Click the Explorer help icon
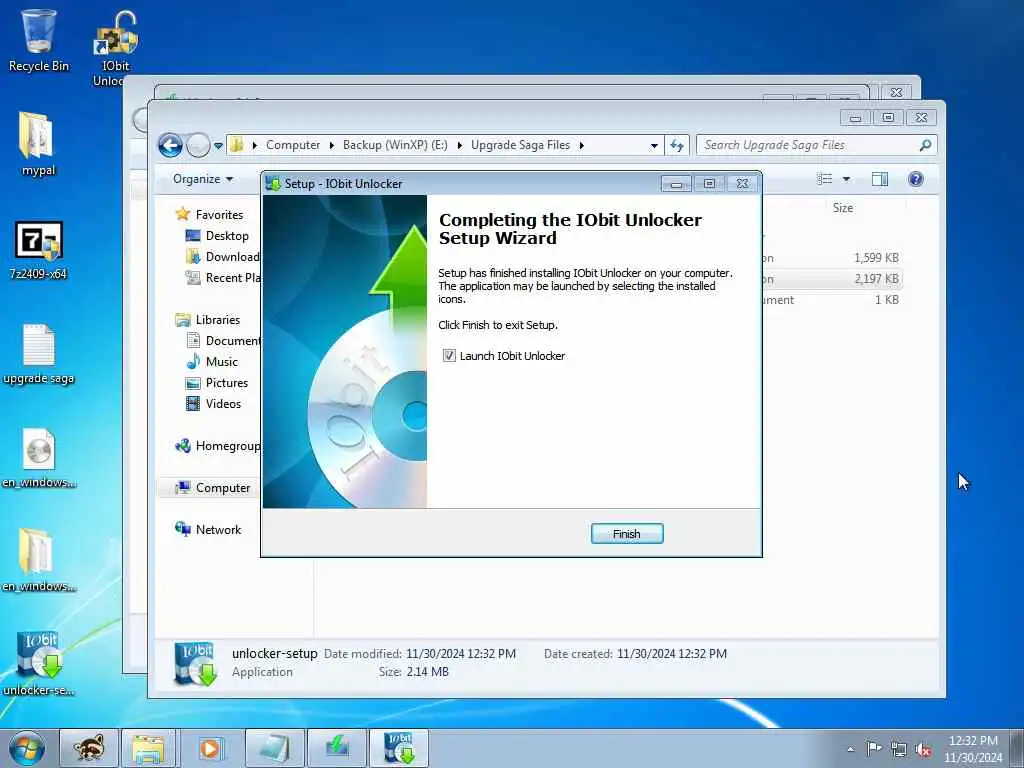This screenshot has height=768, width=1024. pos(916,179)
